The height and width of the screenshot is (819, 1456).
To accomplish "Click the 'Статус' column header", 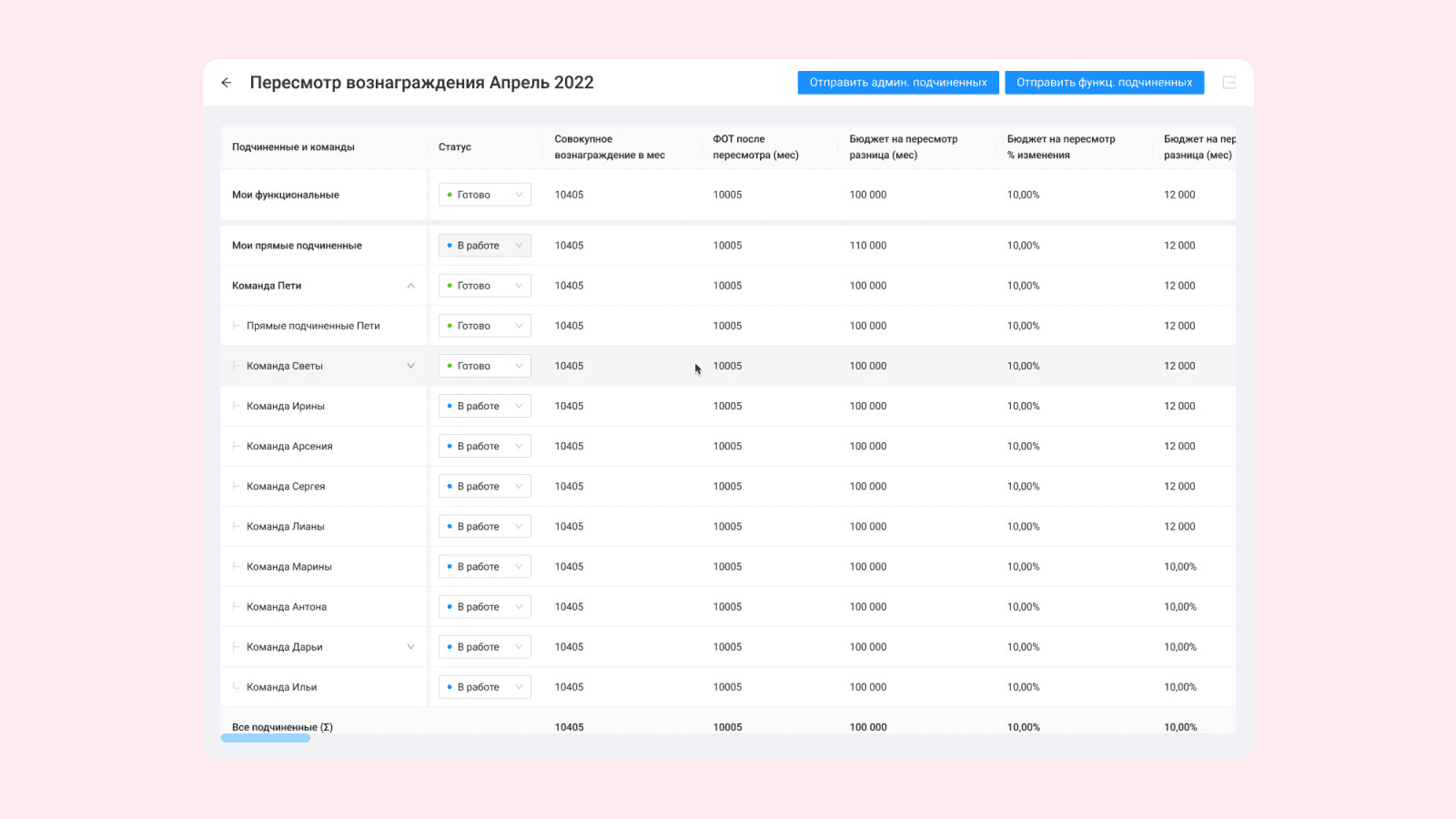I will tap(455, 147).
